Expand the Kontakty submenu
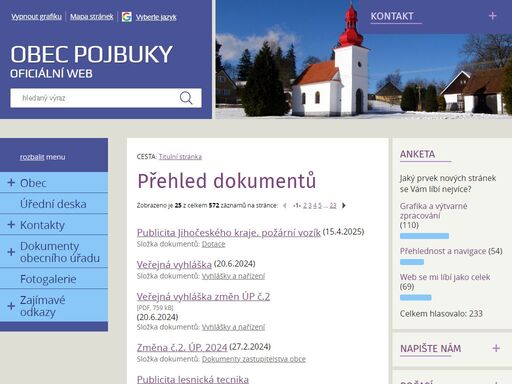Image resolution: width=512 pixels, height=384 pixels. [x=11, y=225]
